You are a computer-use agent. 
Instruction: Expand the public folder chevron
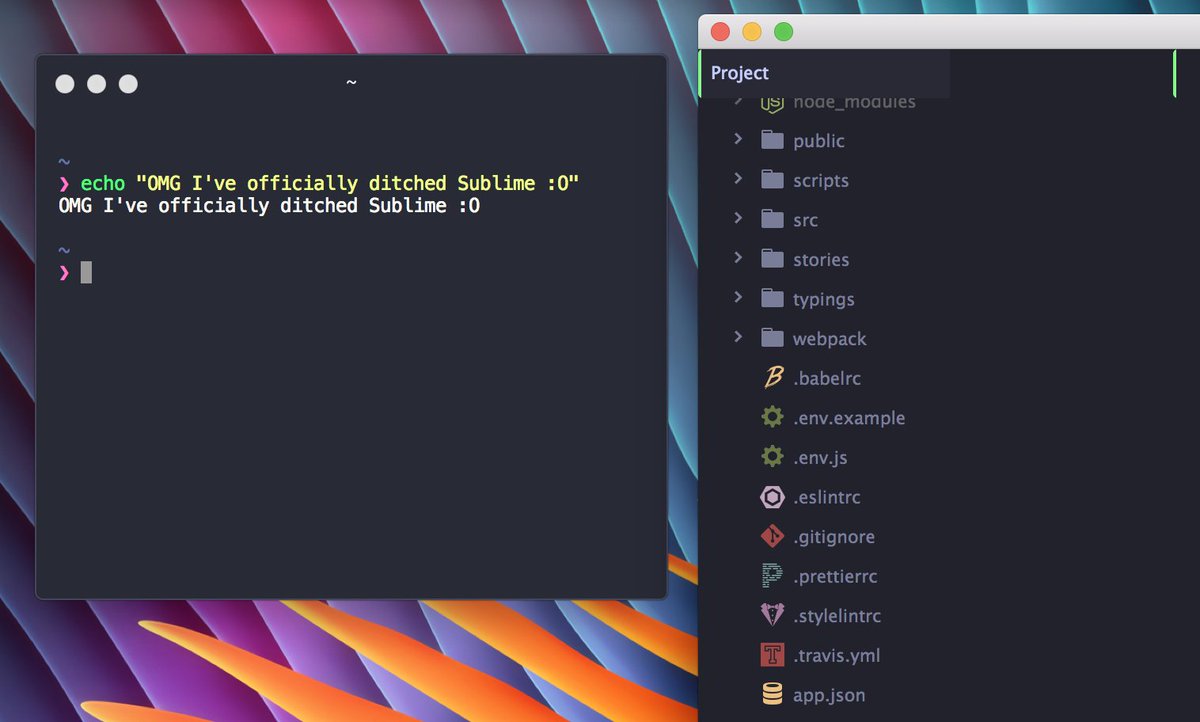coord(738,139)
